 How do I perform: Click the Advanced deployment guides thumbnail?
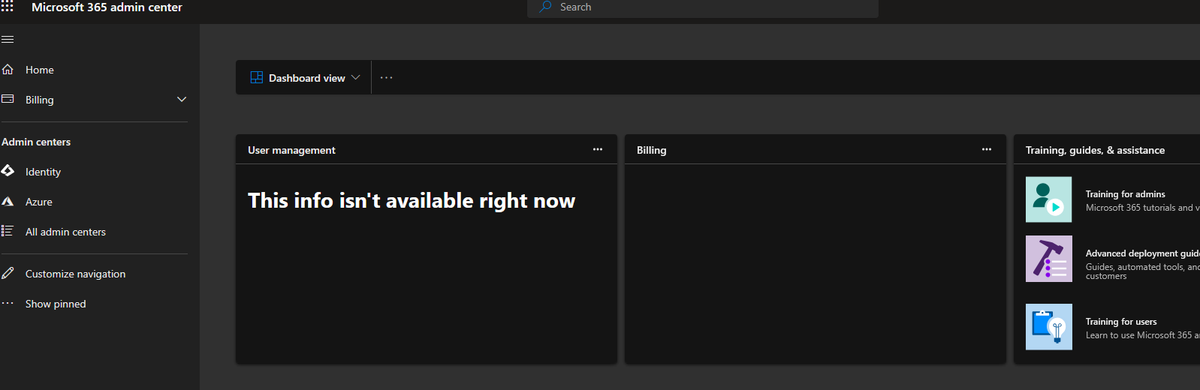(x=1049, y=259)
